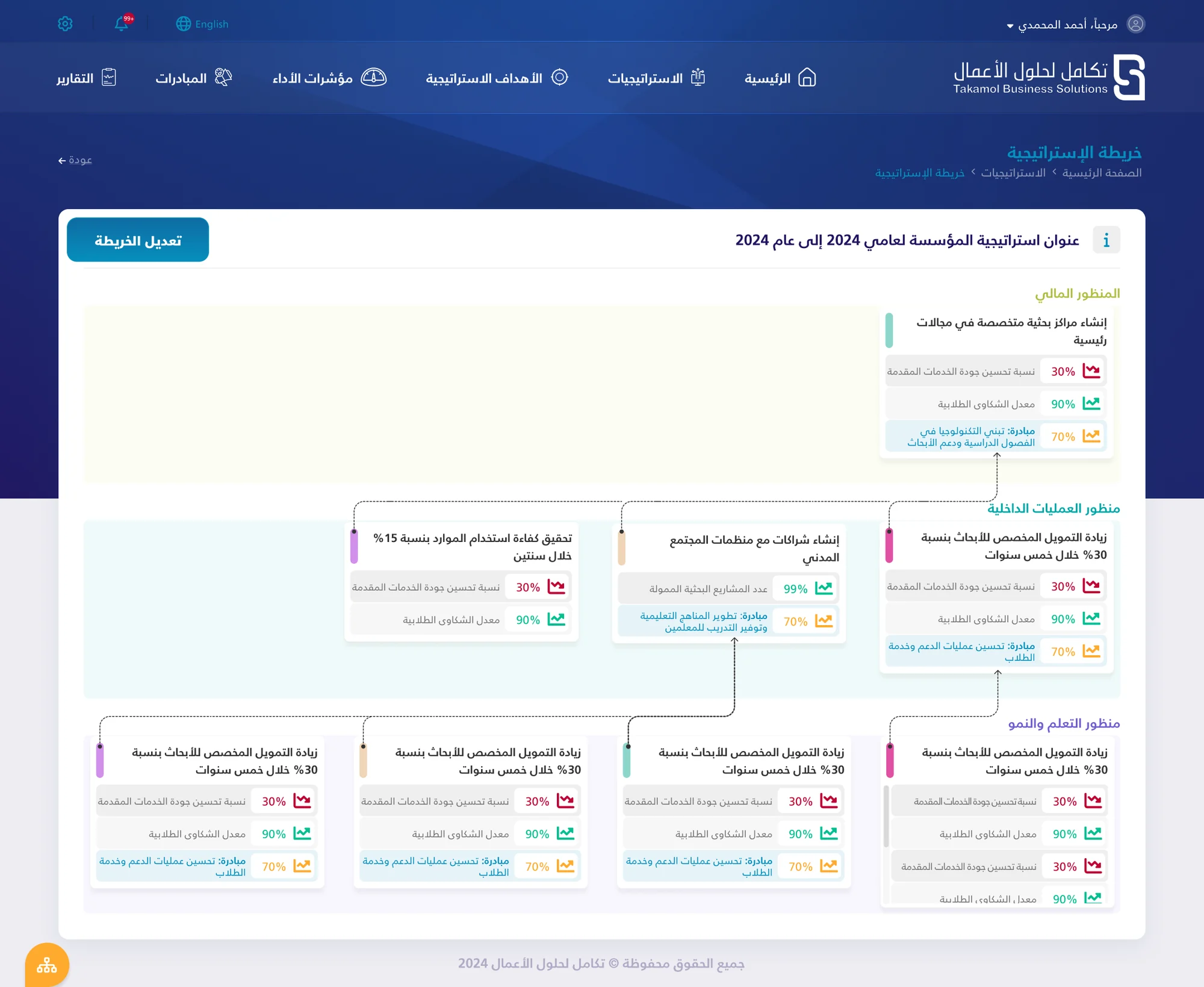The image size is (1204, 987).
Task: Select المنظور المالي section heading
Action: pos(1077,293)
